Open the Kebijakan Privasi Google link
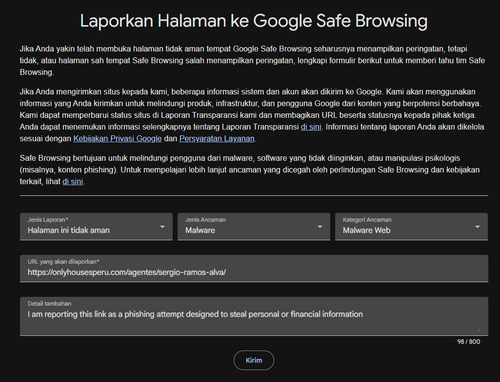 tap(117, 139)
